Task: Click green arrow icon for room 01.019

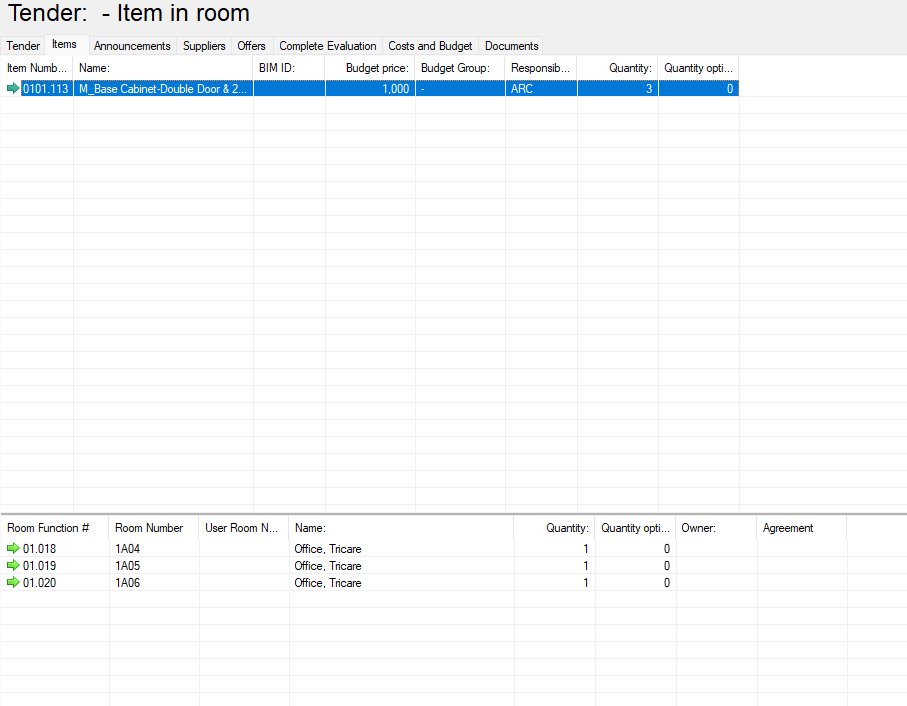Action: [x=12, y=566]
